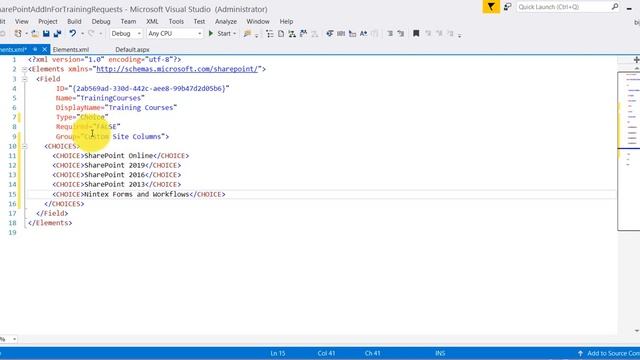Viewport: 640px width, 360px height.
Task: Open the Window menu
Action: coord(258,21)
